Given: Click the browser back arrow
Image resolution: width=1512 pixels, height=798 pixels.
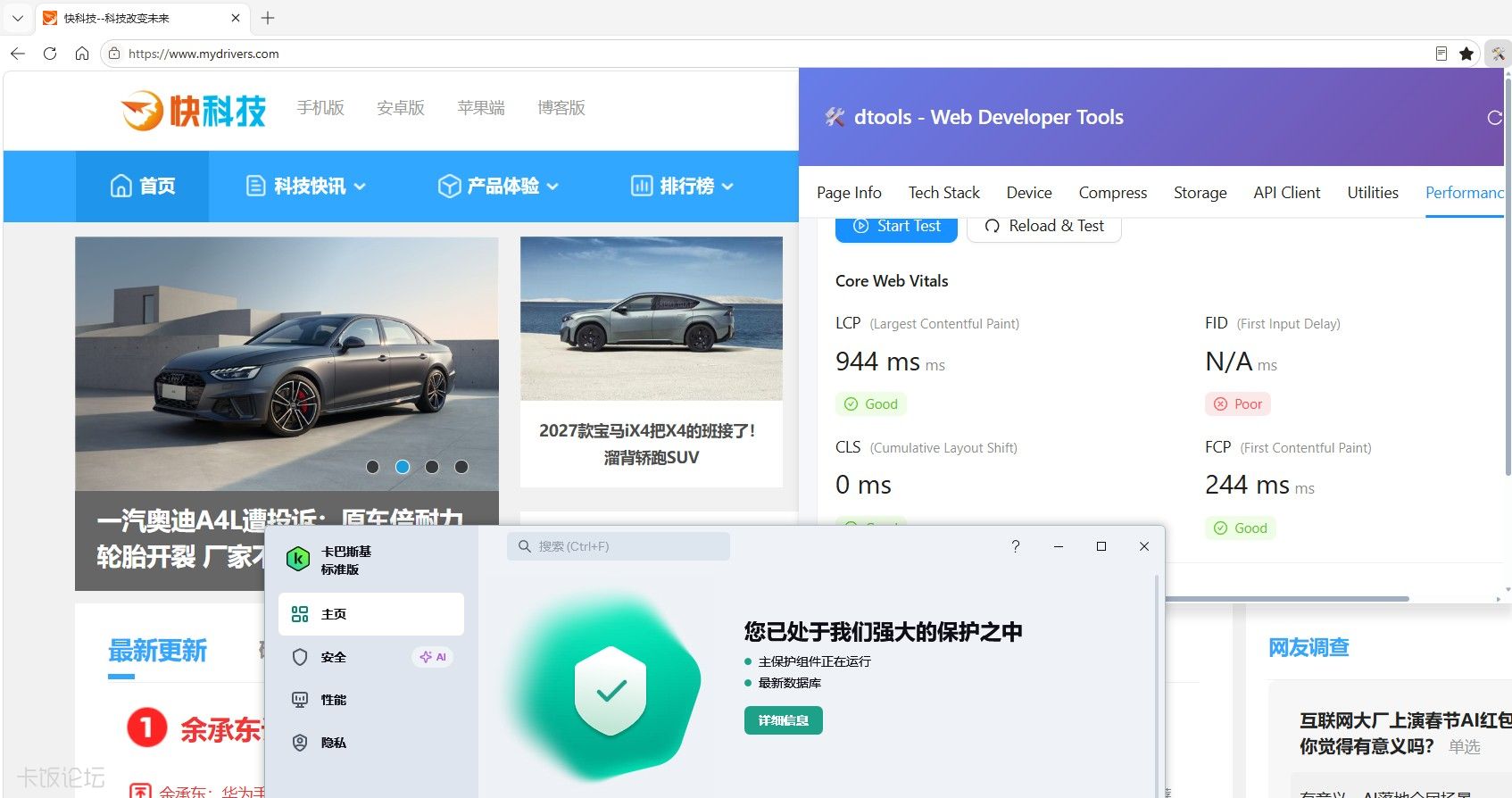Looking at the screenshot, I should (x=18, y=54).
